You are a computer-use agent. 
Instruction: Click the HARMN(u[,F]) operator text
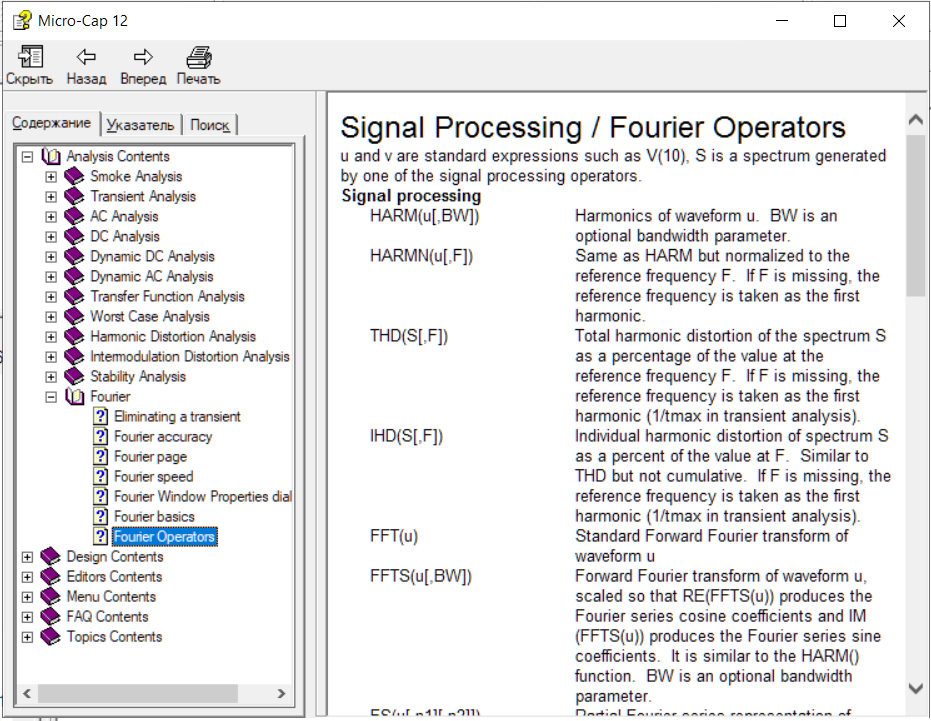coord(422,256)
